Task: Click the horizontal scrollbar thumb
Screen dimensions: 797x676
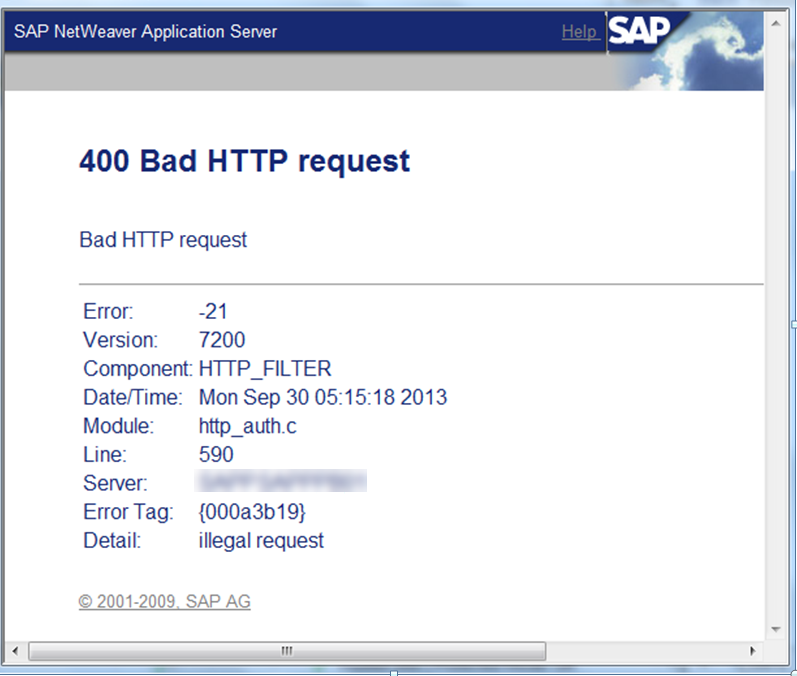Action: [287, 651]
